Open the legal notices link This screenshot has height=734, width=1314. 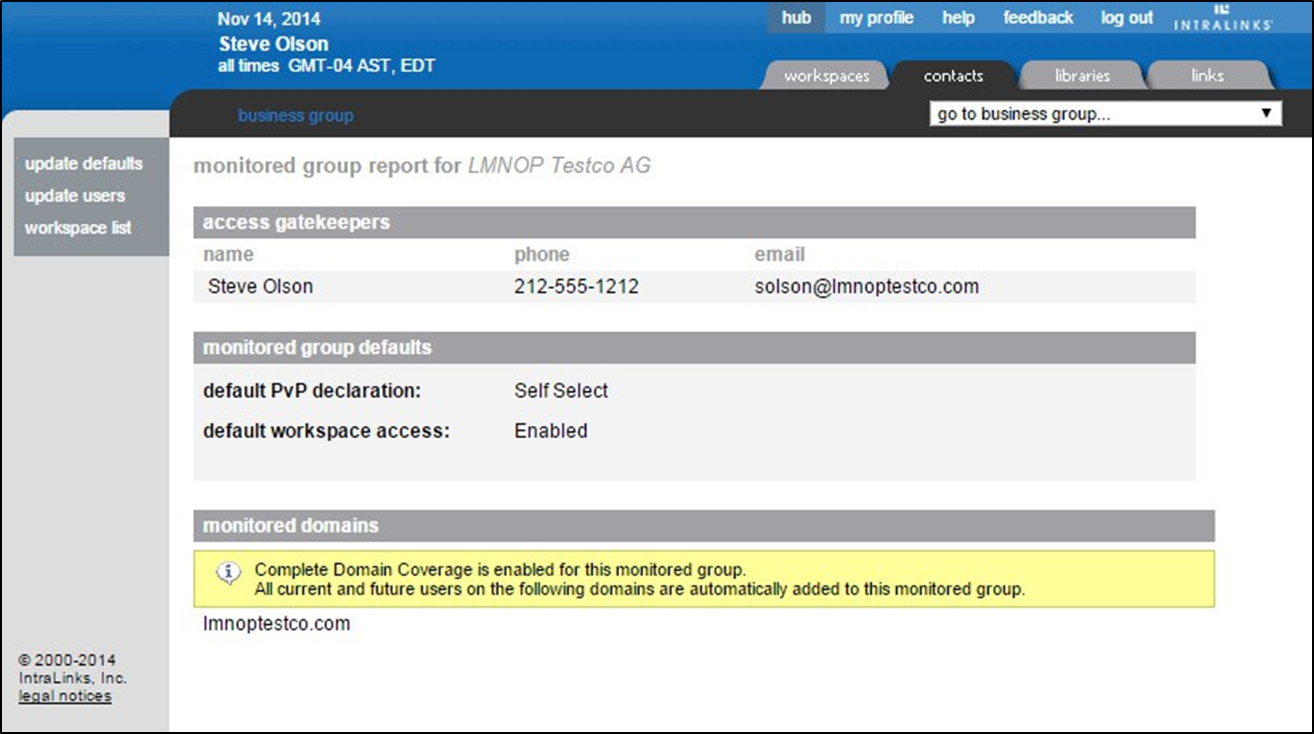pos(65,696)
